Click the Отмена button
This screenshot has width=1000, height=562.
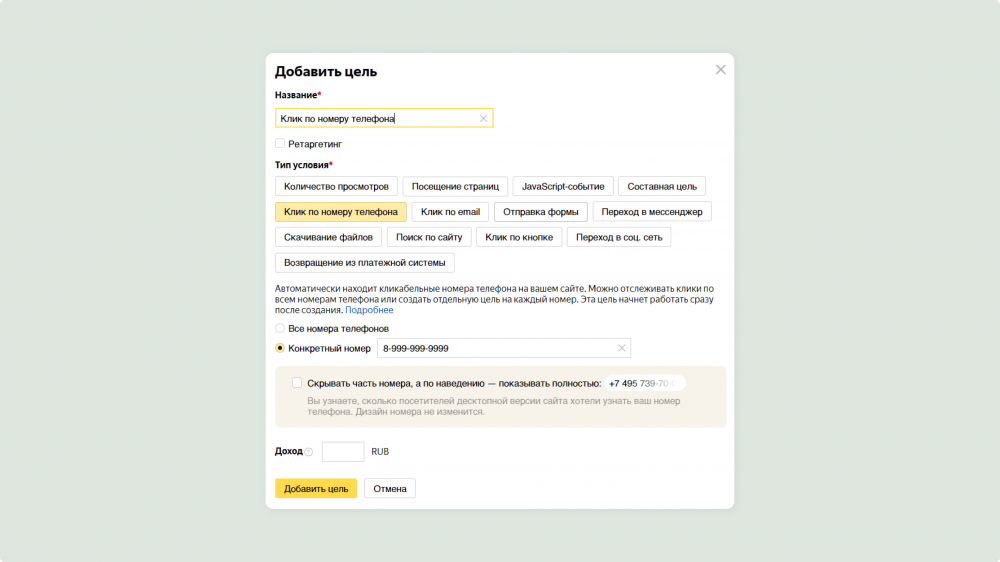pyautogui.click(x=390, y=489)
